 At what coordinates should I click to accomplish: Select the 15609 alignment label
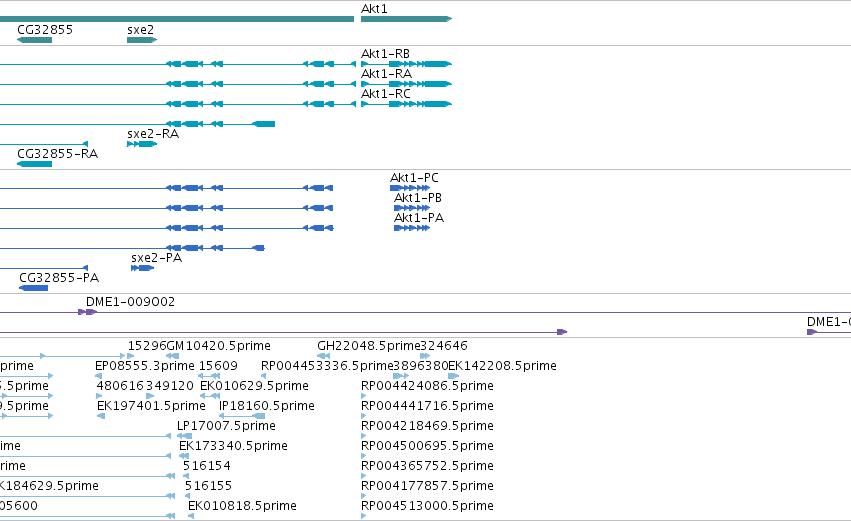[x=218, y=366]
